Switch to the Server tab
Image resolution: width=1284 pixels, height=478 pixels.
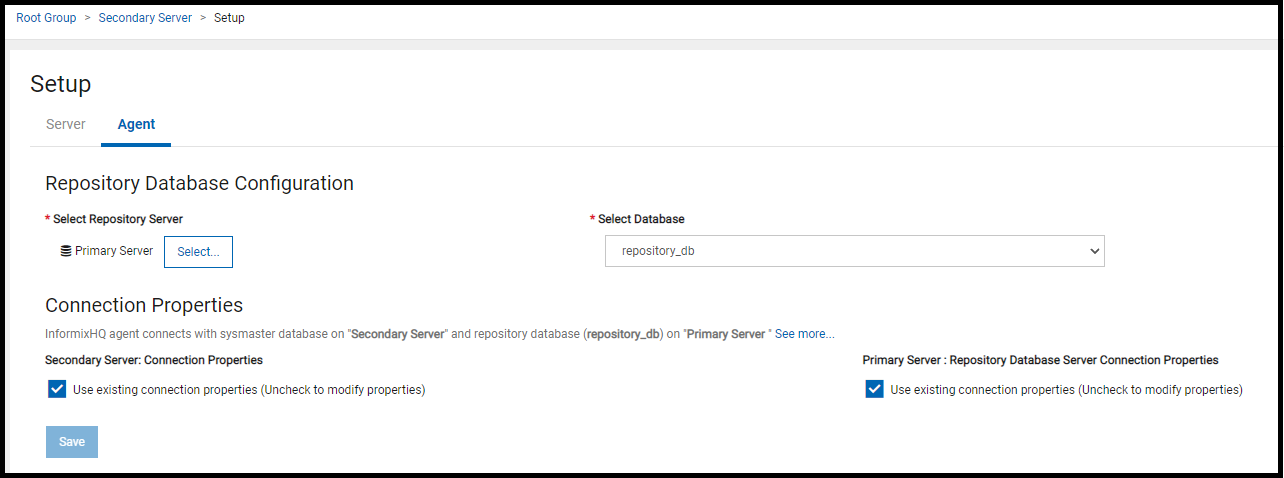point(66,125)
